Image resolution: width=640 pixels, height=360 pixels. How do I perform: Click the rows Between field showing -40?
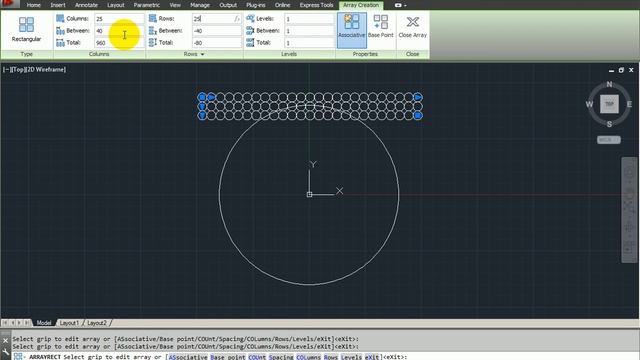[x=217, y=31]
